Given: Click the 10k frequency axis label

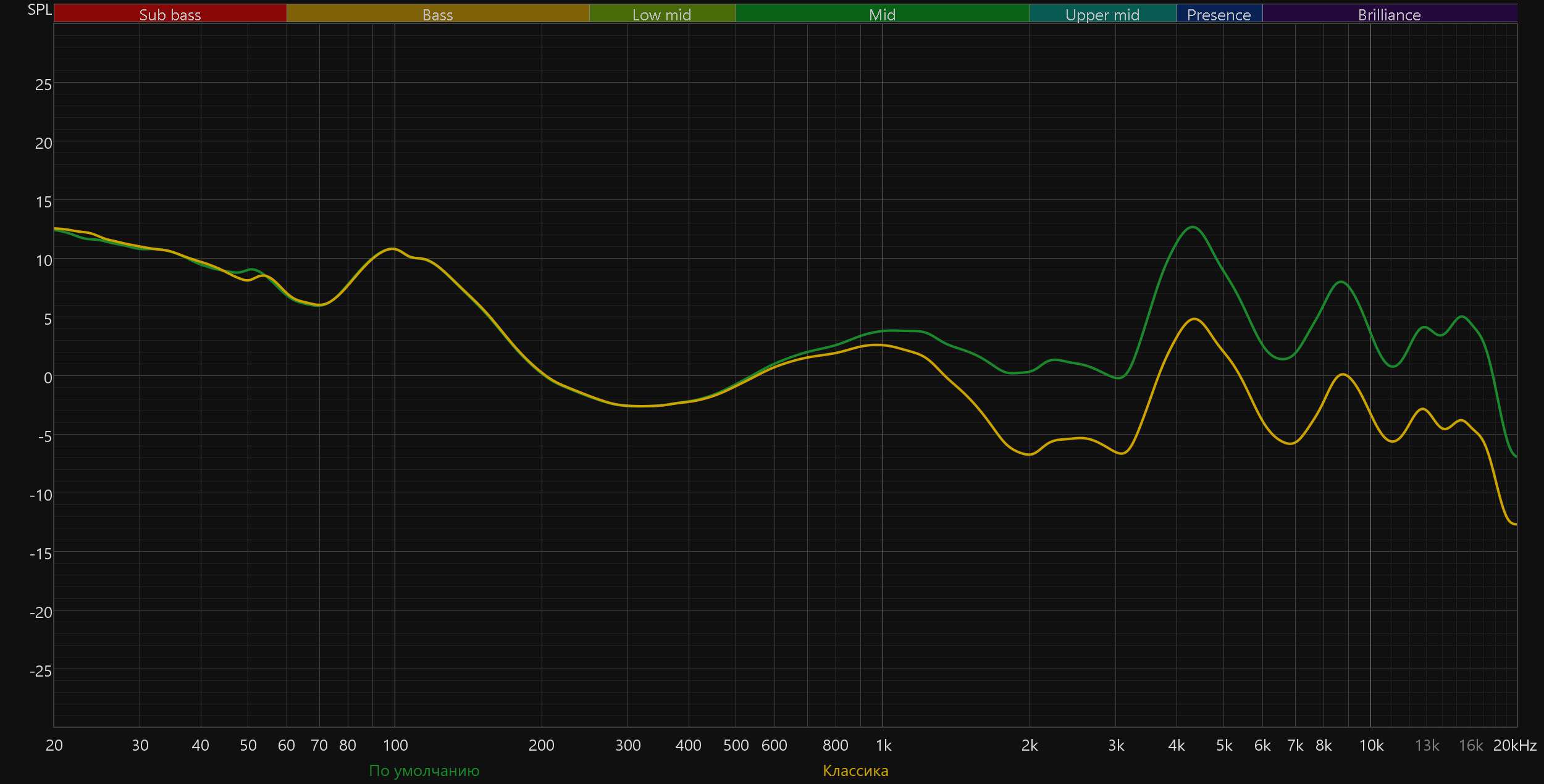Looking at the screenshot, I should coord(1371,745).
